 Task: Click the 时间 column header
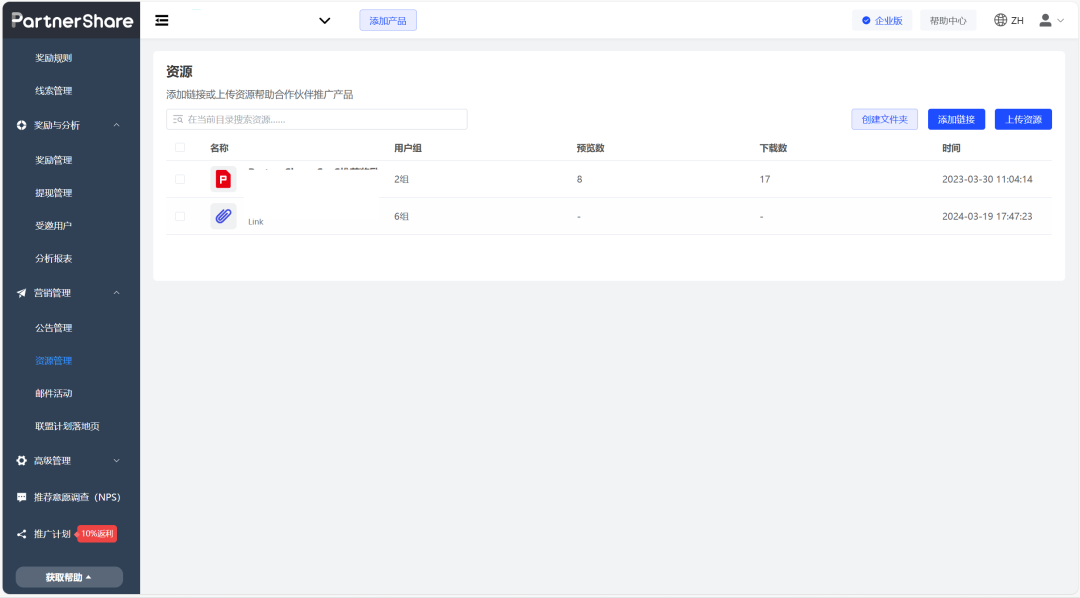point(951,148)
